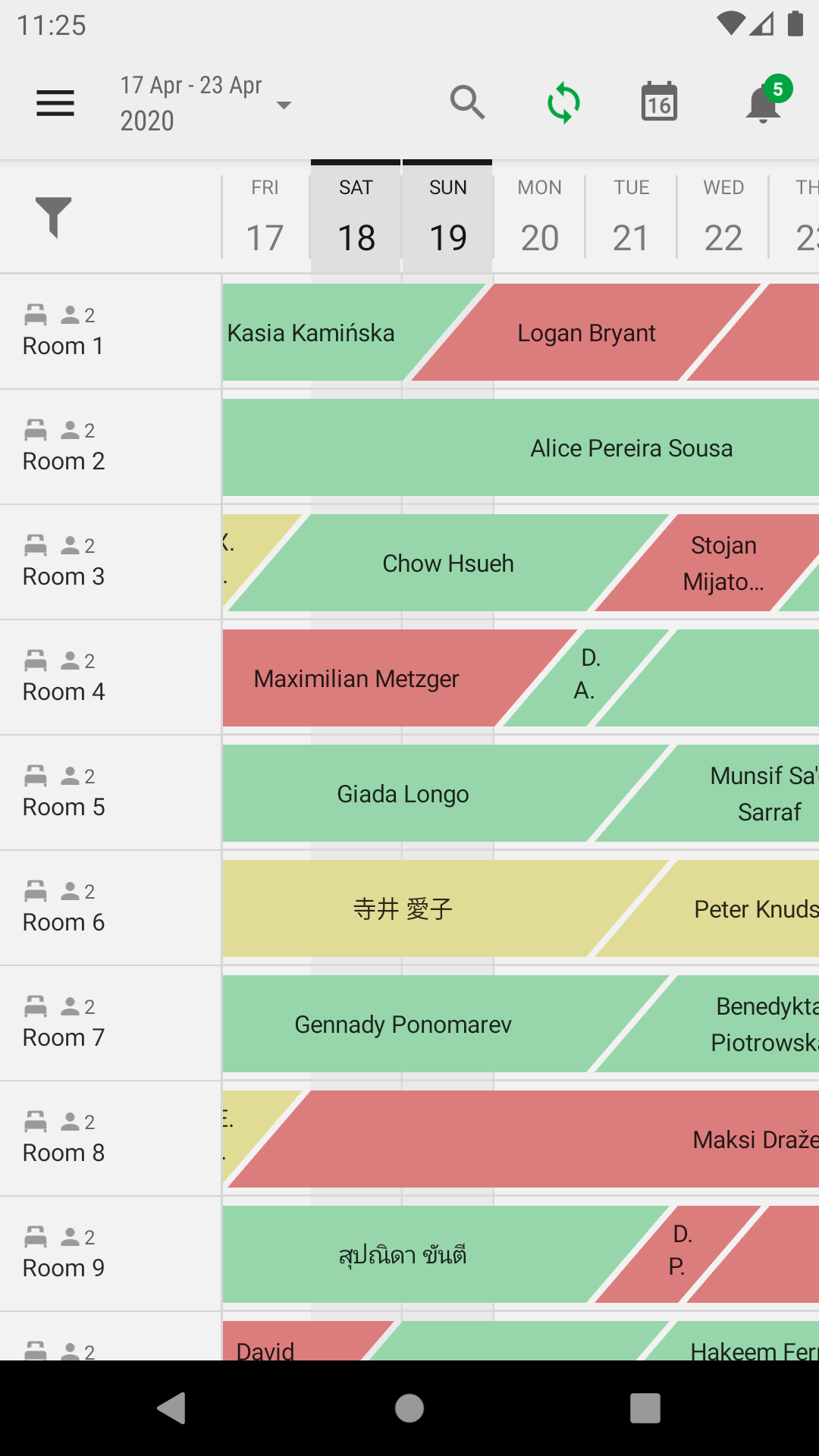Sync the booking calendar
The width and height of the screenshot is (819, 1456).
coord(563,102)
